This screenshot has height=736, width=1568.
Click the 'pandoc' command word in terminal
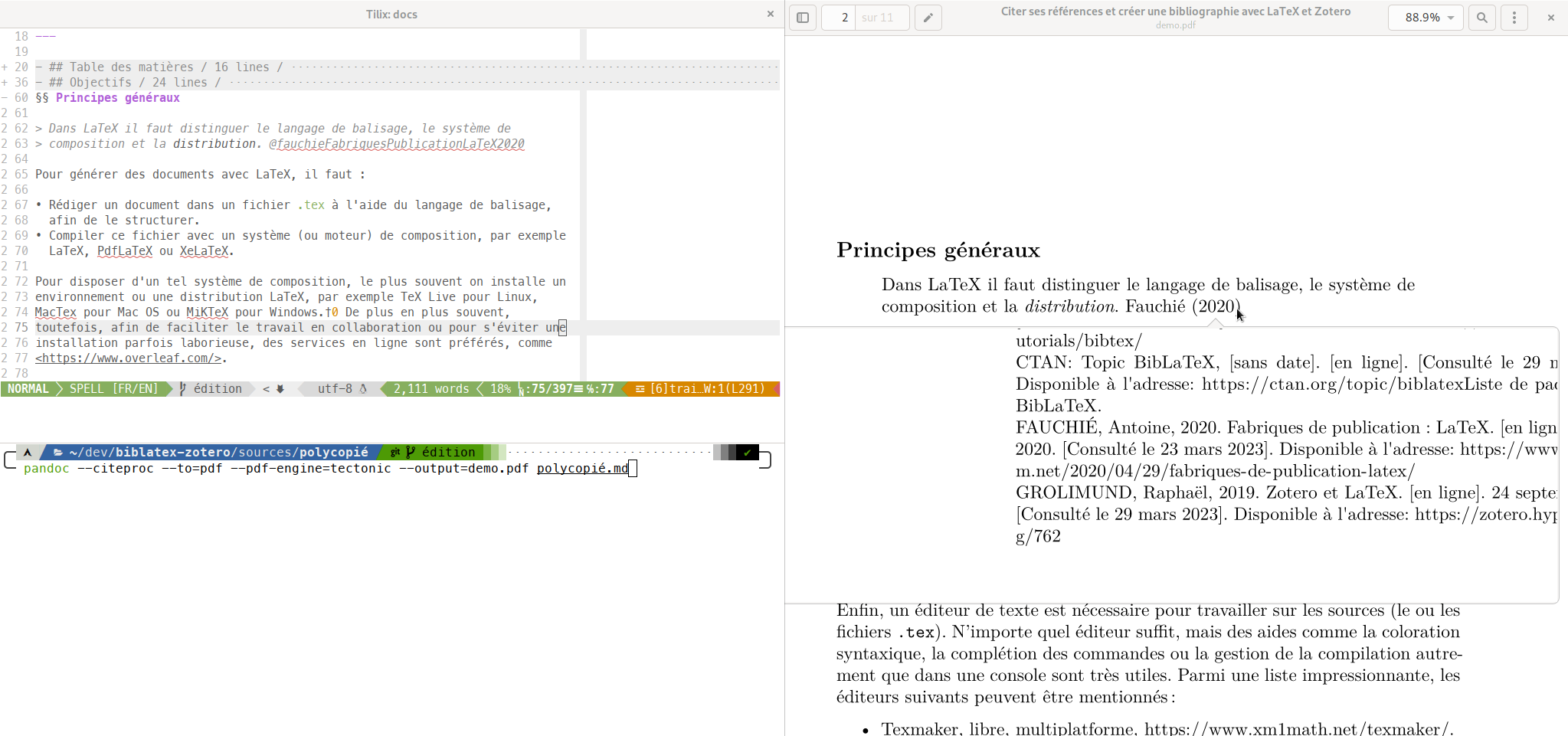(47, 468)
